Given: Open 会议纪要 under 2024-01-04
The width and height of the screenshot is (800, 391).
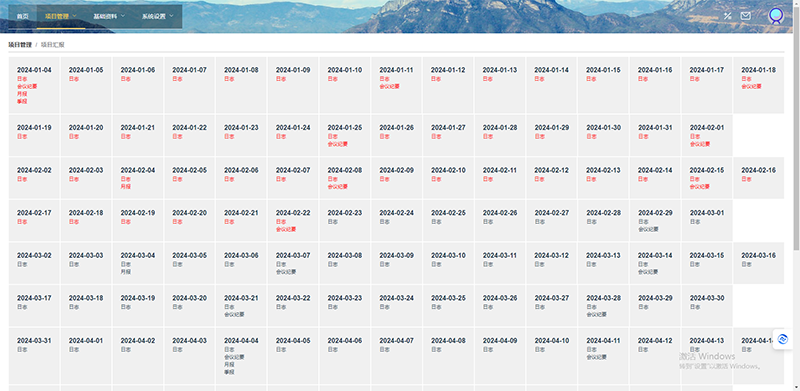Looking at the screenshot, I should pyautogui.click(x=27, y=86).
